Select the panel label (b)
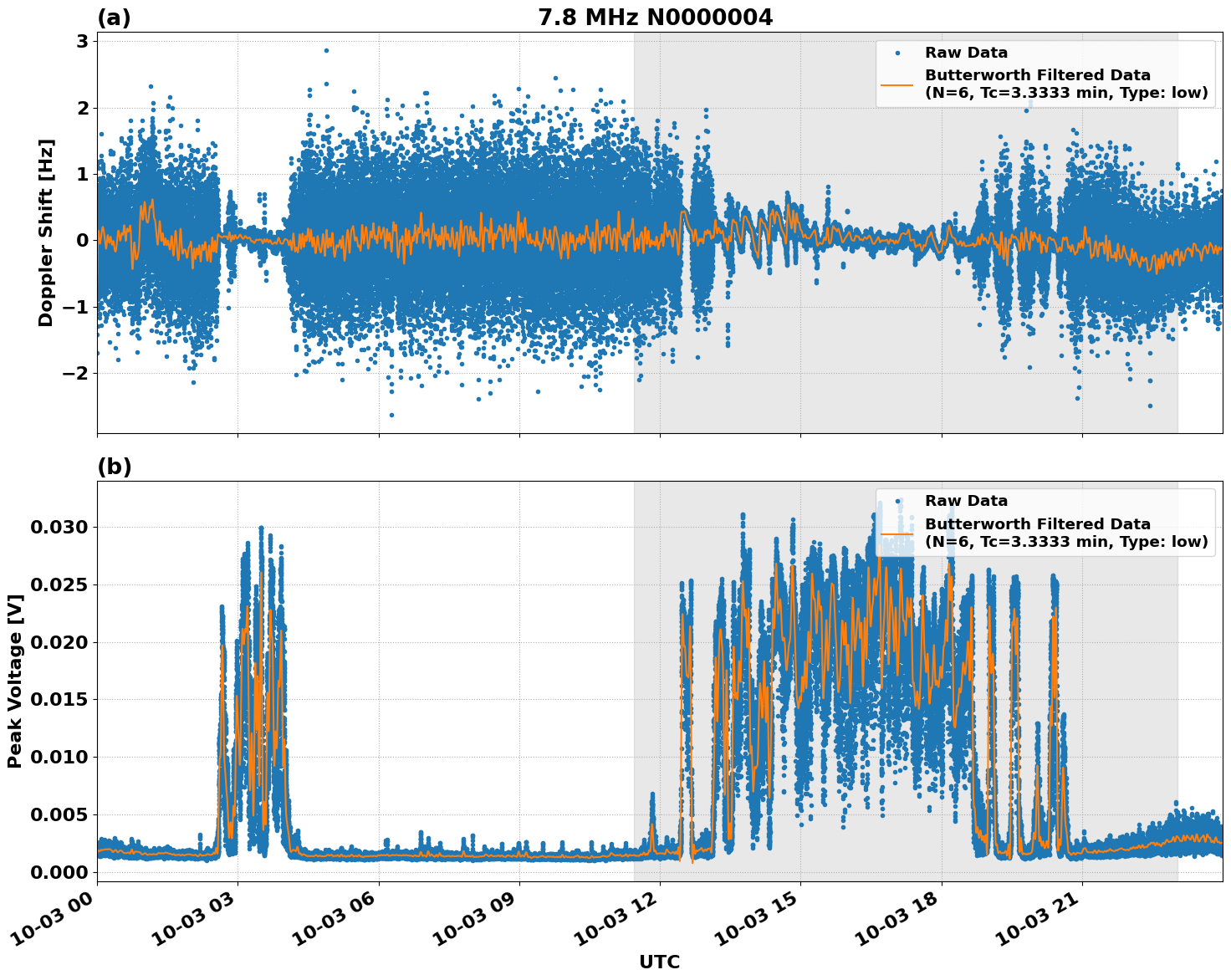This screenshot has height=980, width=1231. tap(115, 467)
